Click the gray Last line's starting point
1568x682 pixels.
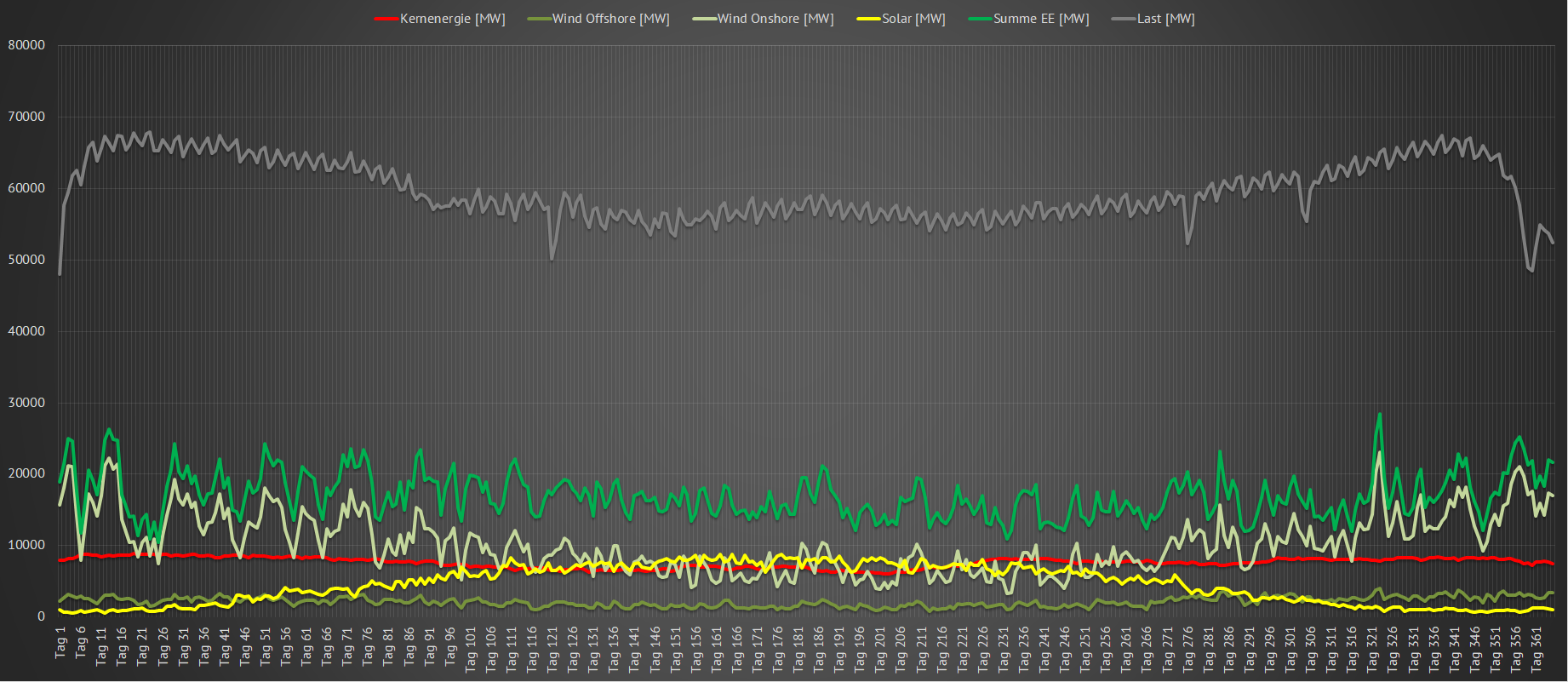coord(60,273)
